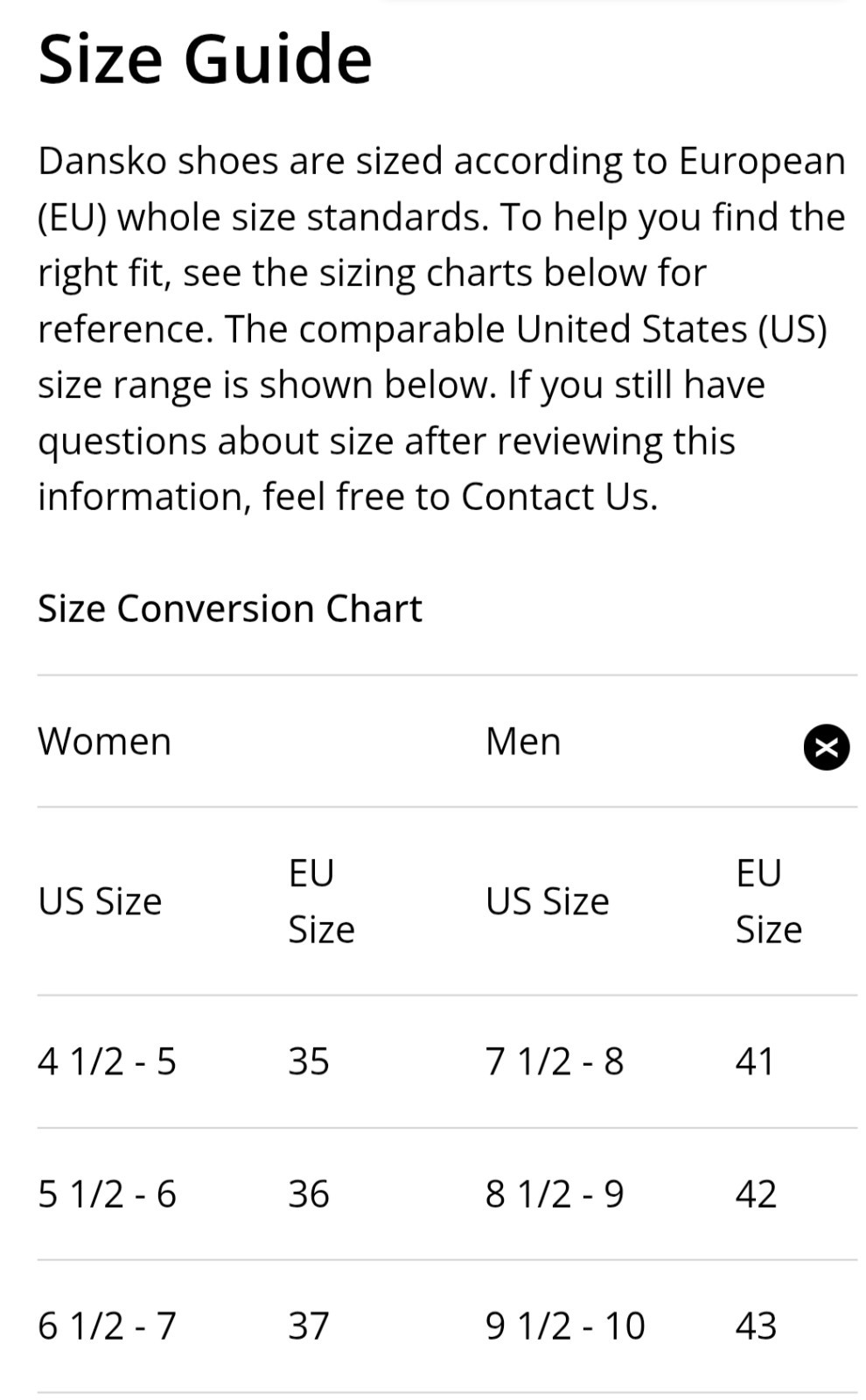
Task: Select men's EU size 41
Action: [755, 1061]
